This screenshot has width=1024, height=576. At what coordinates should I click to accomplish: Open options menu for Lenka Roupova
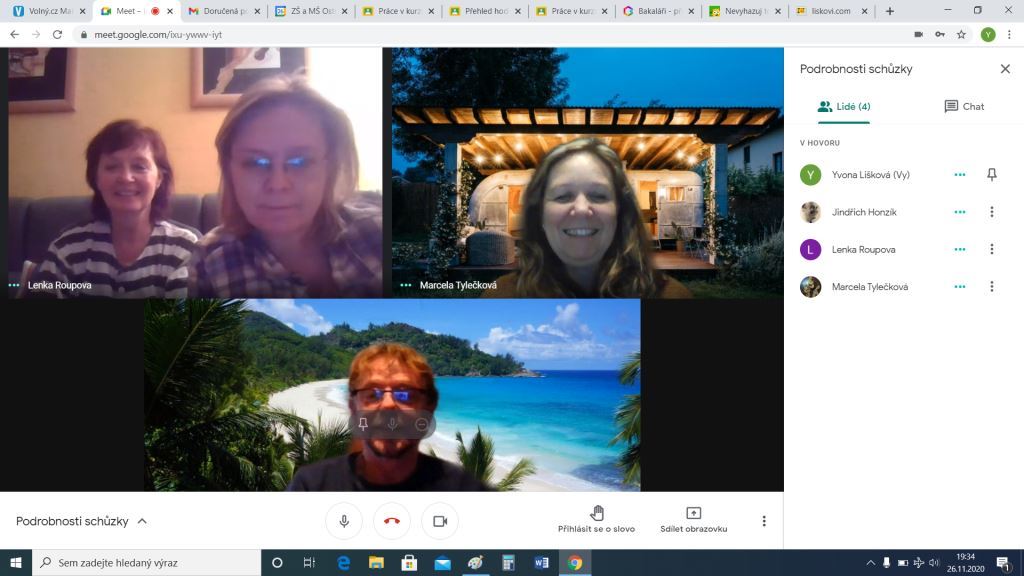(991, 249)
